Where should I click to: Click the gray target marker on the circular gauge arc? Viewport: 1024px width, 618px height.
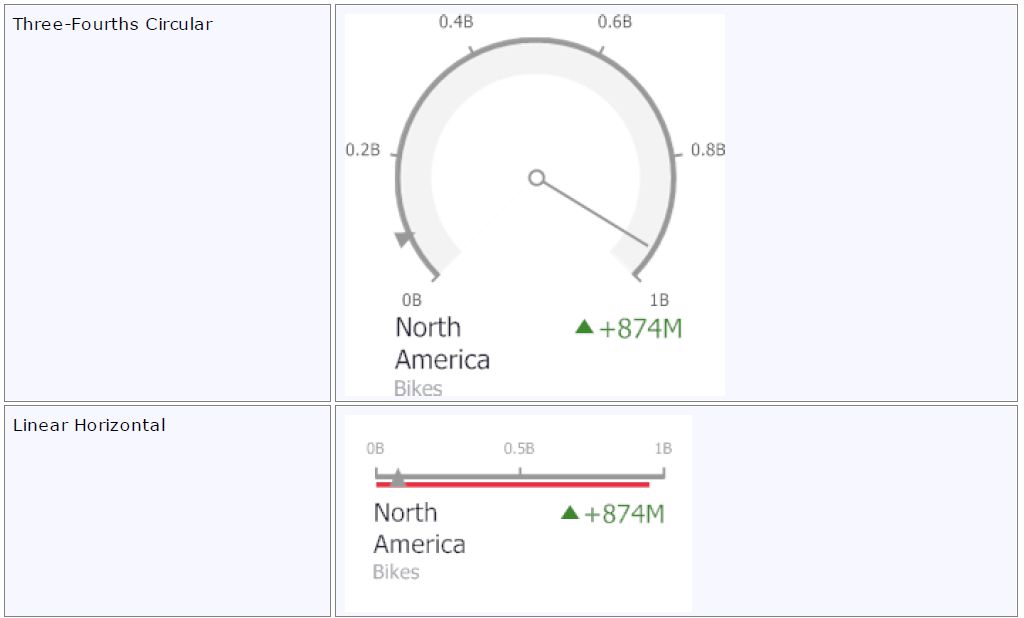[x=405, y=239]
